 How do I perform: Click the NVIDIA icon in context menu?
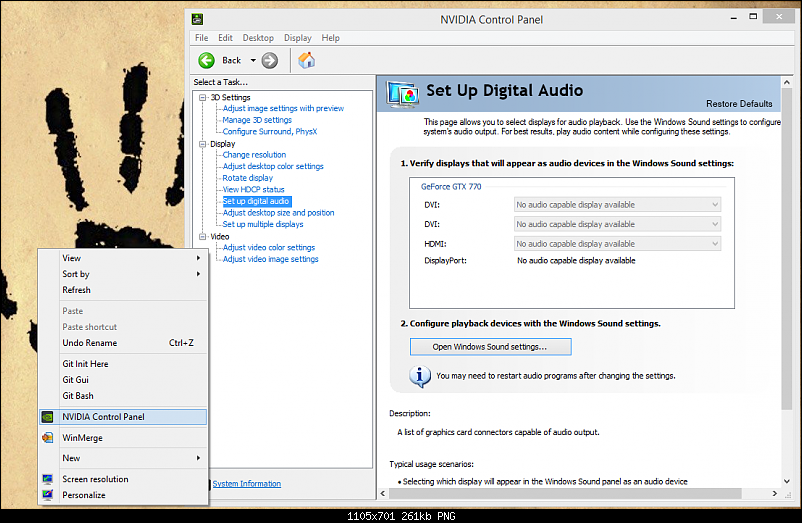pyautogui.click(x=48, y=417)
